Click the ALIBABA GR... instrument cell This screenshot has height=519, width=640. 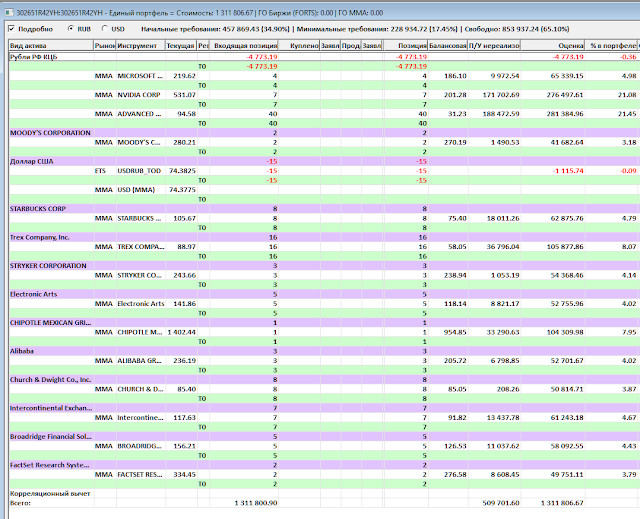(140, 360)
